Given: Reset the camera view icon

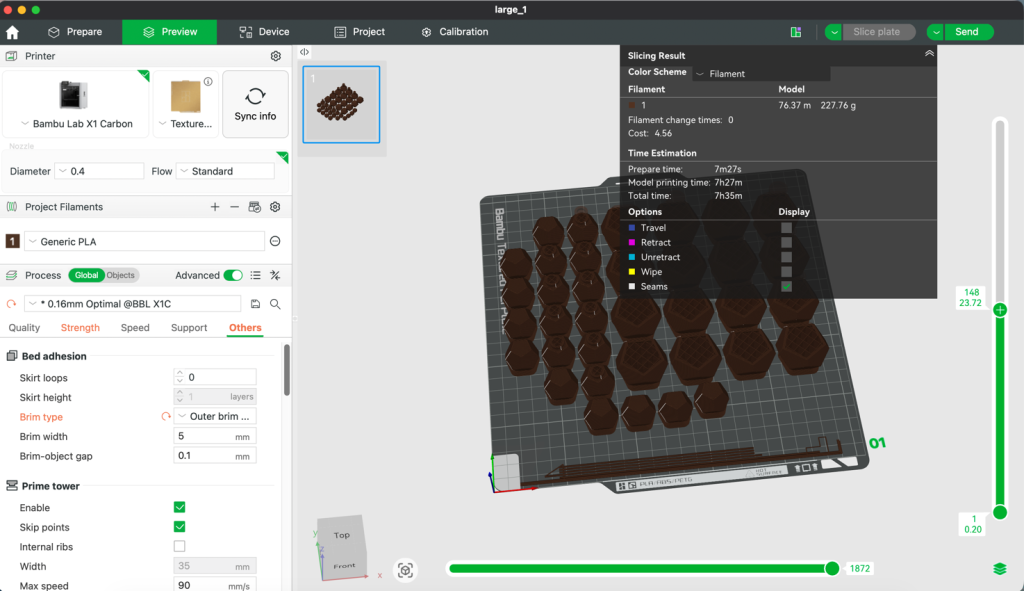Looking at the screenshot, I should (x=406, y=570).
